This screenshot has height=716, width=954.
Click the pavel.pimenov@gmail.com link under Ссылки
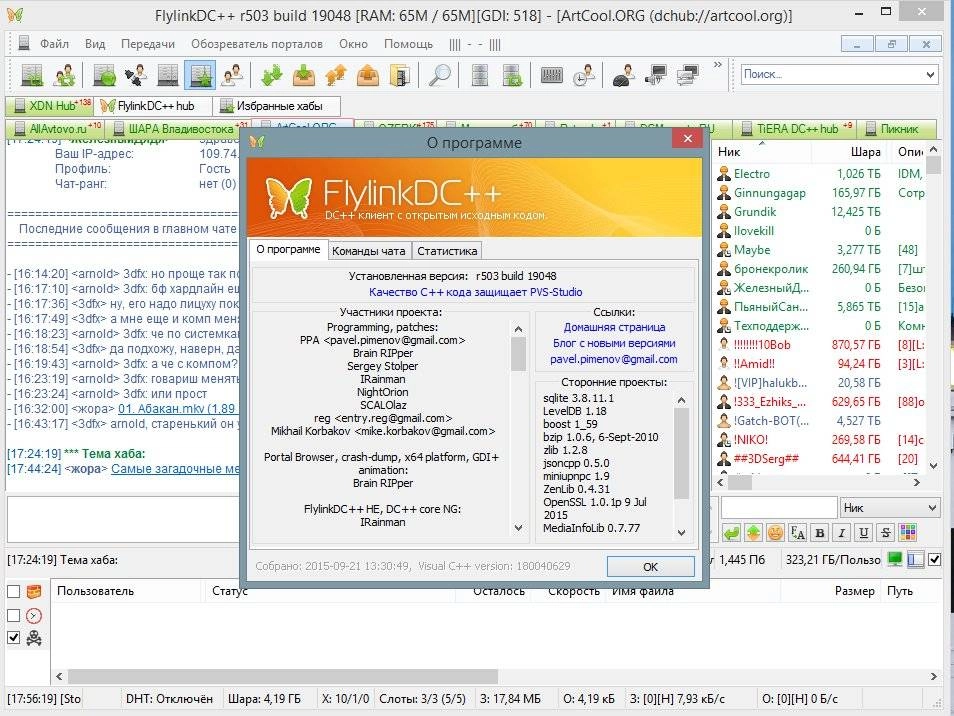pyautogui.click(x=613, y=359)
